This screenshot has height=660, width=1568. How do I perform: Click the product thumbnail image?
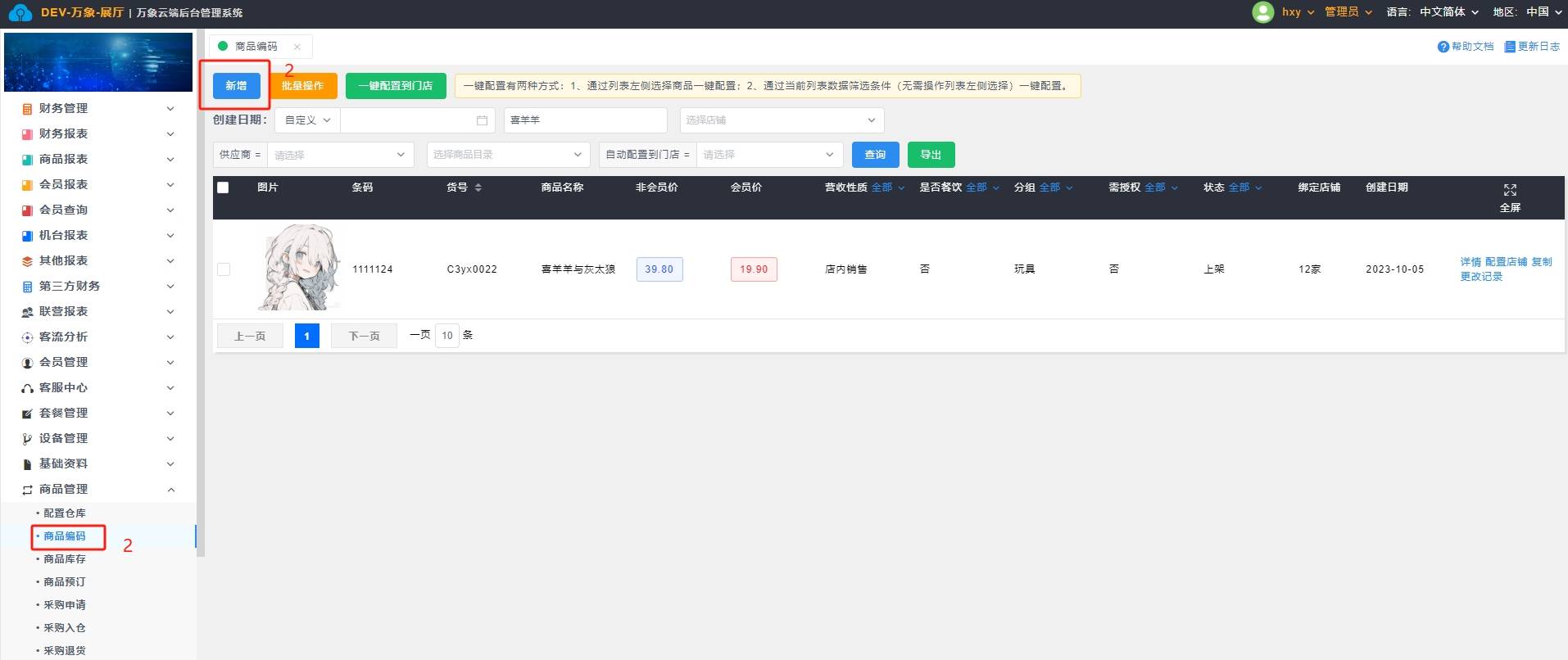pos(300,268)
